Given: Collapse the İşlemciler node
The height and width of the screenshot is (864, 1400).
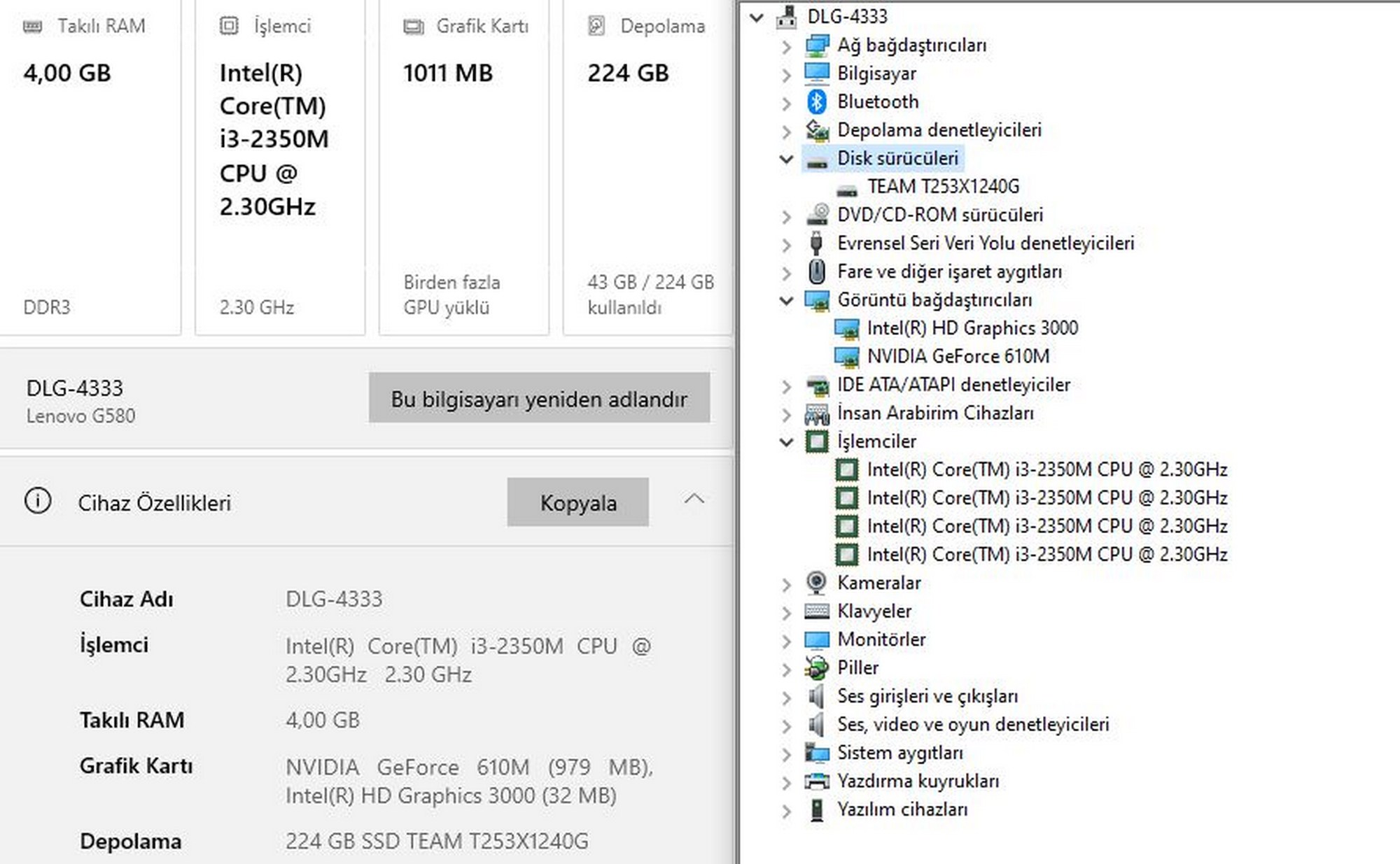Looking at the screenshot, I should click(786, 441).
